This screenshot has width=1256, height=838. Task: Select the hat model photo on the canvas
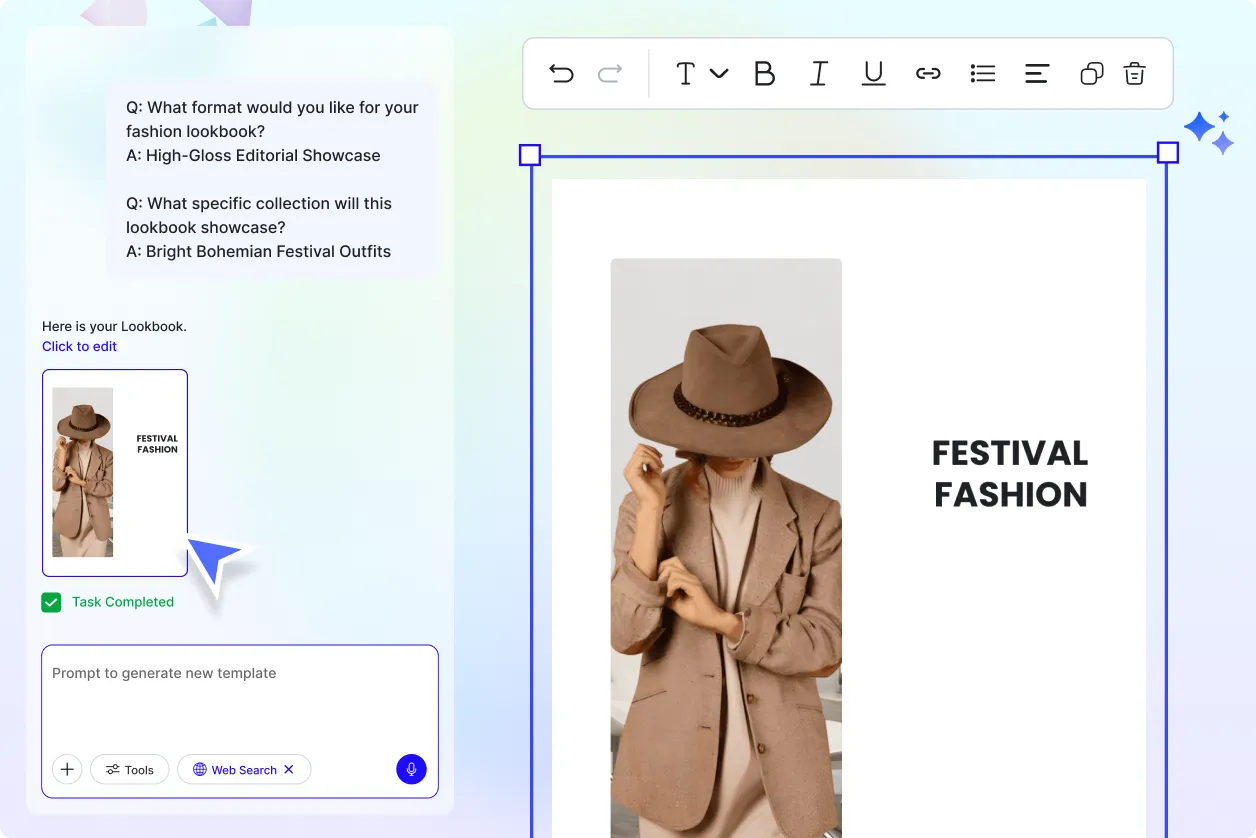pos(726,548)
